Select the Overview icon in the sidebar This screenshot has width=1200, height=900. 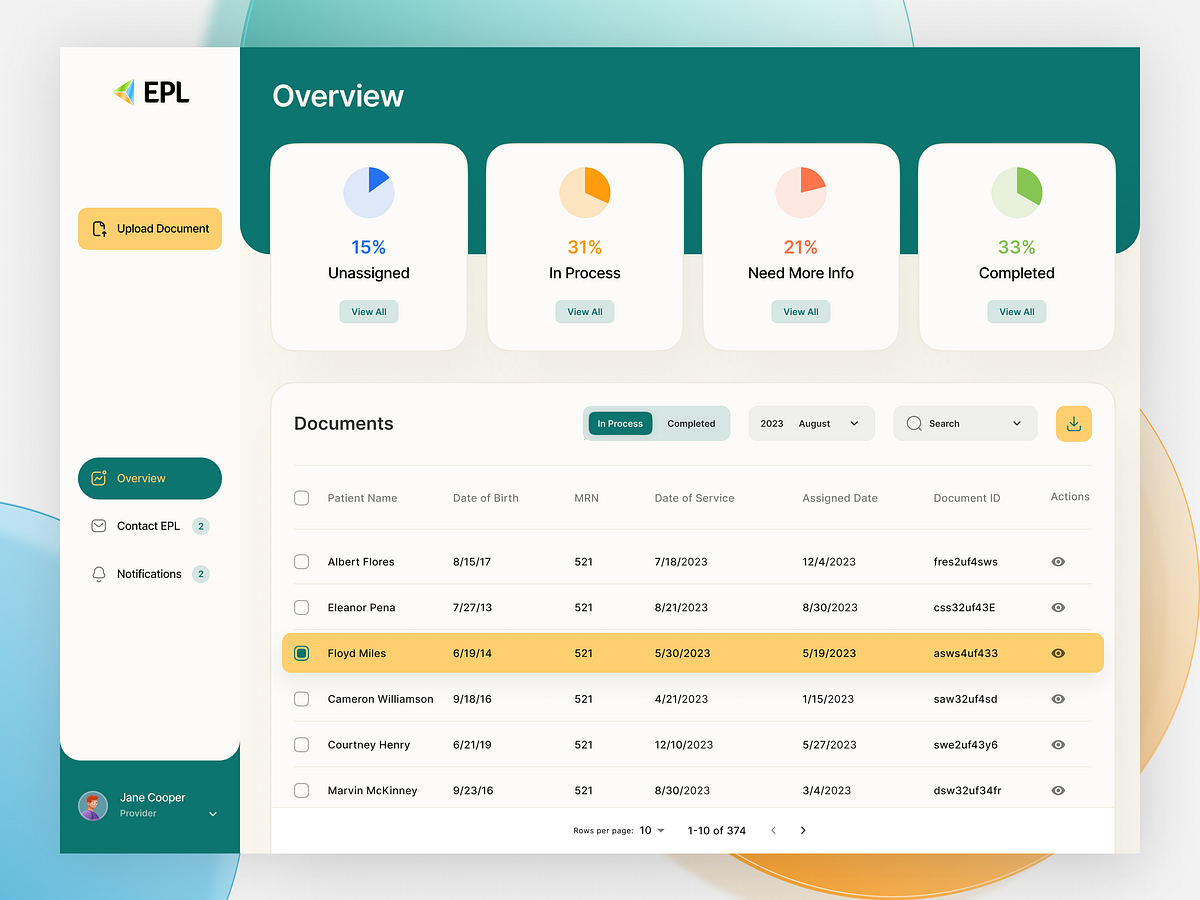click(x=98, y=478)
